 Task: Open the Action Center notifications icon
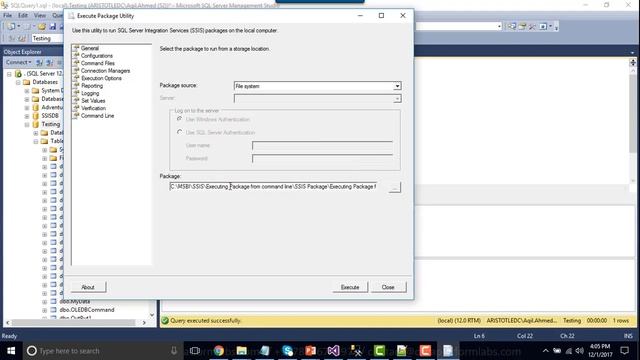coord(624,351)
